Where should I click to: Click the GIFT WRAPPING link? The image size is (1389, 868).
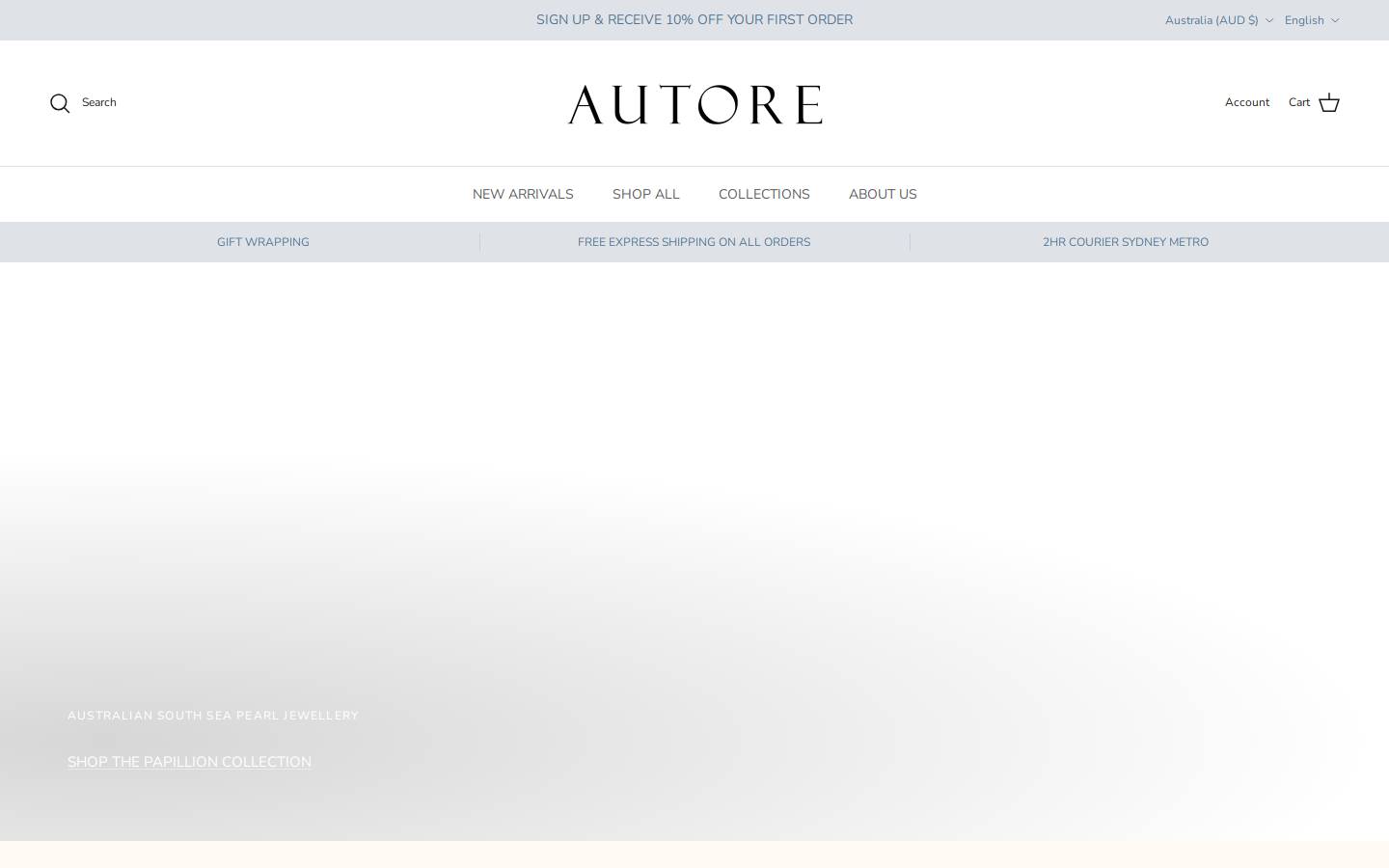pyautogui.click(x=263, y=242)
